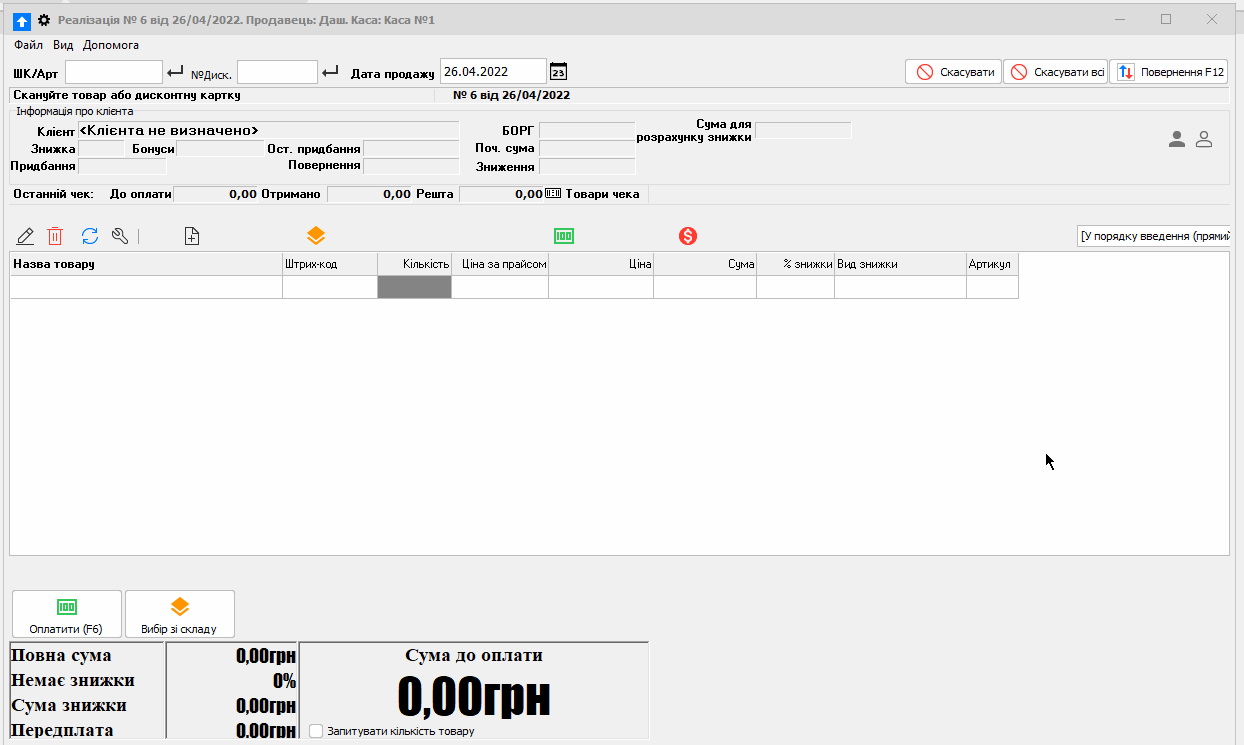Screen dimensions: 1244x745
Task: Click the blue refresh arrows icon
Action: point(90,236)
